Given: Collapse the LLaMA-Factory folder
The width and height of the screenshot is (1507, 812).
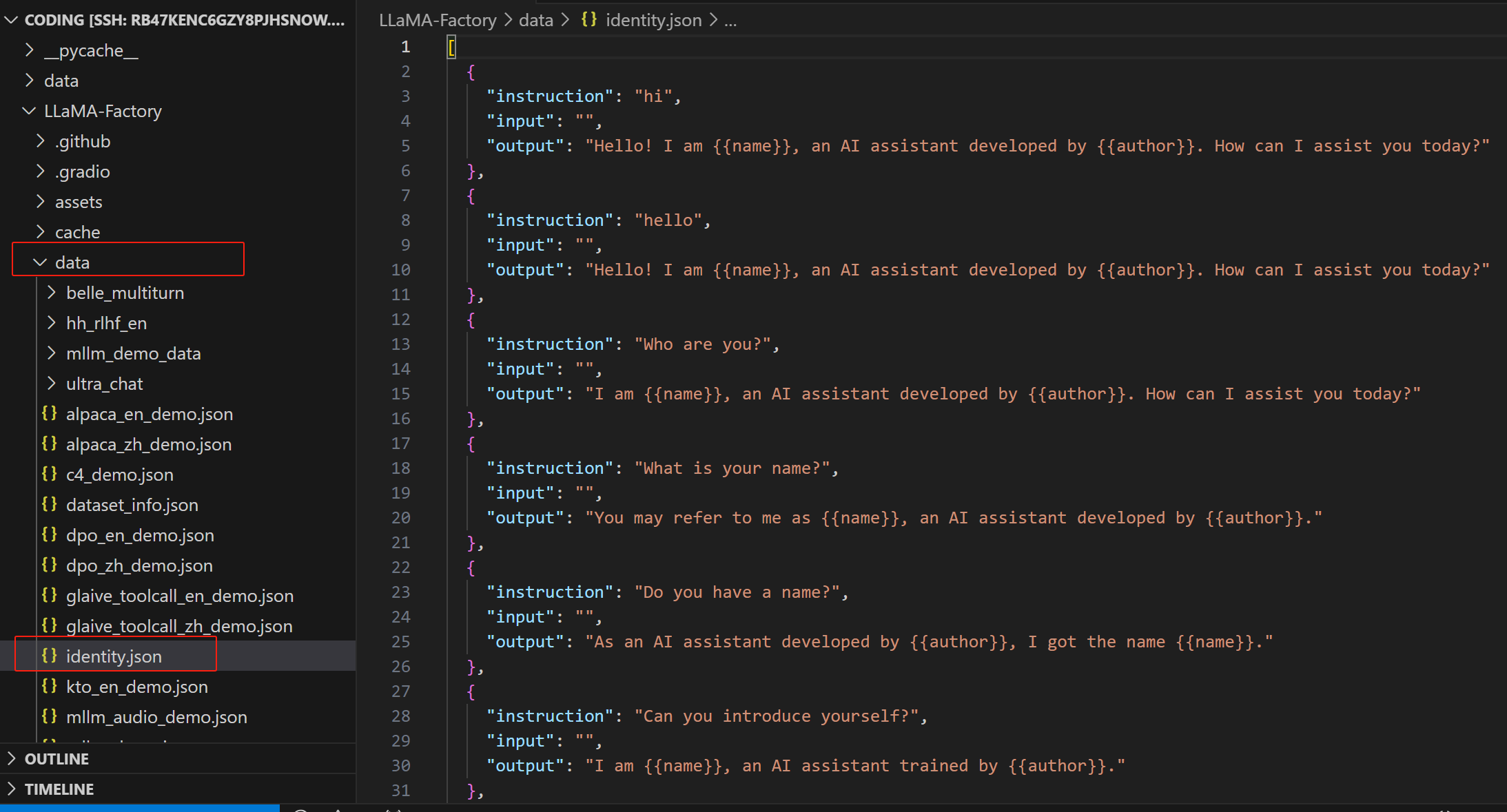Looking at the screenshot, I should click(x=29, y=111).
